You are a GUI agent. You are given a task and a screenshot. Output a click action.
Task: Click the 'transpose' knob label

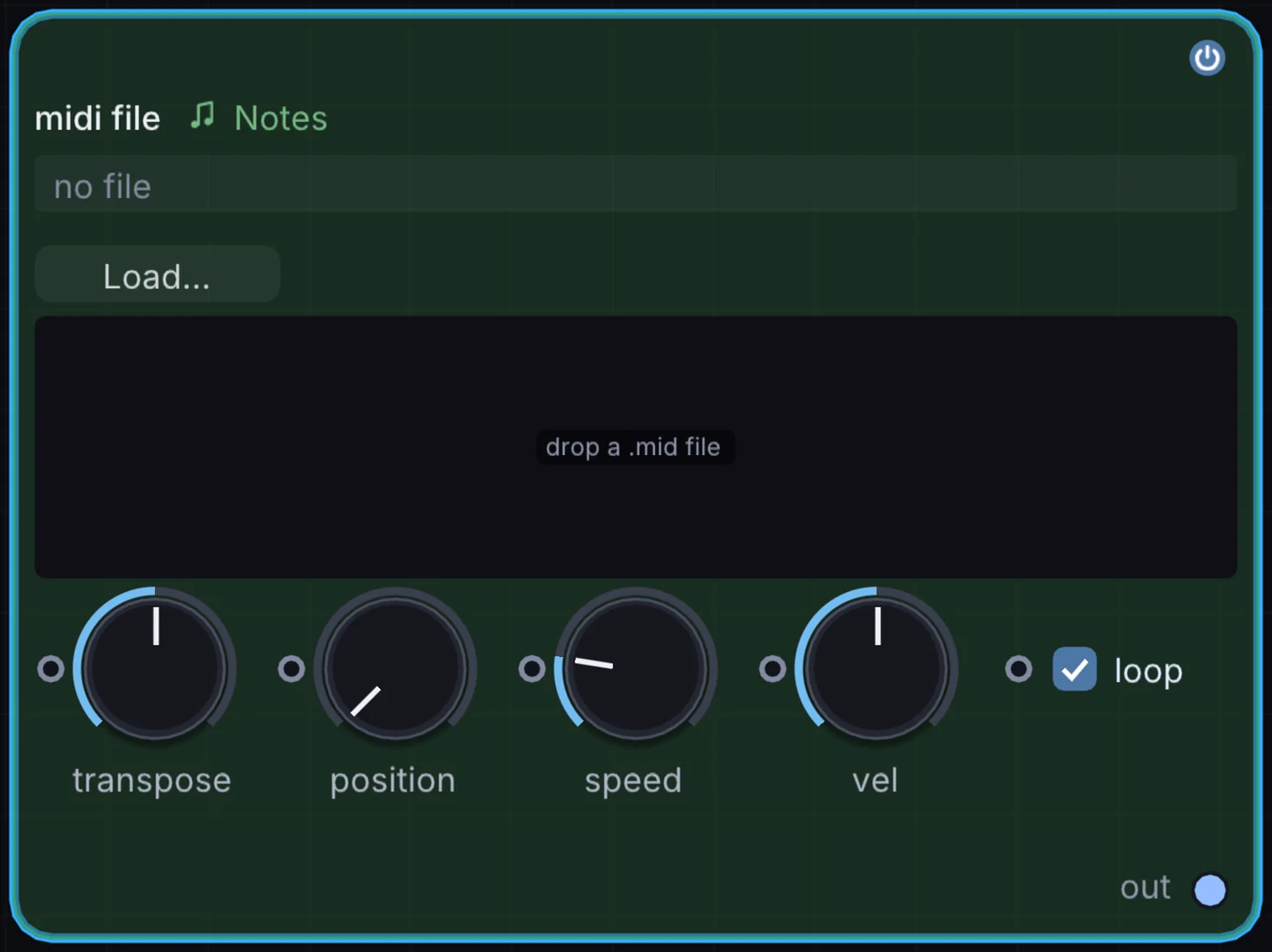click(x=152, y=781)
